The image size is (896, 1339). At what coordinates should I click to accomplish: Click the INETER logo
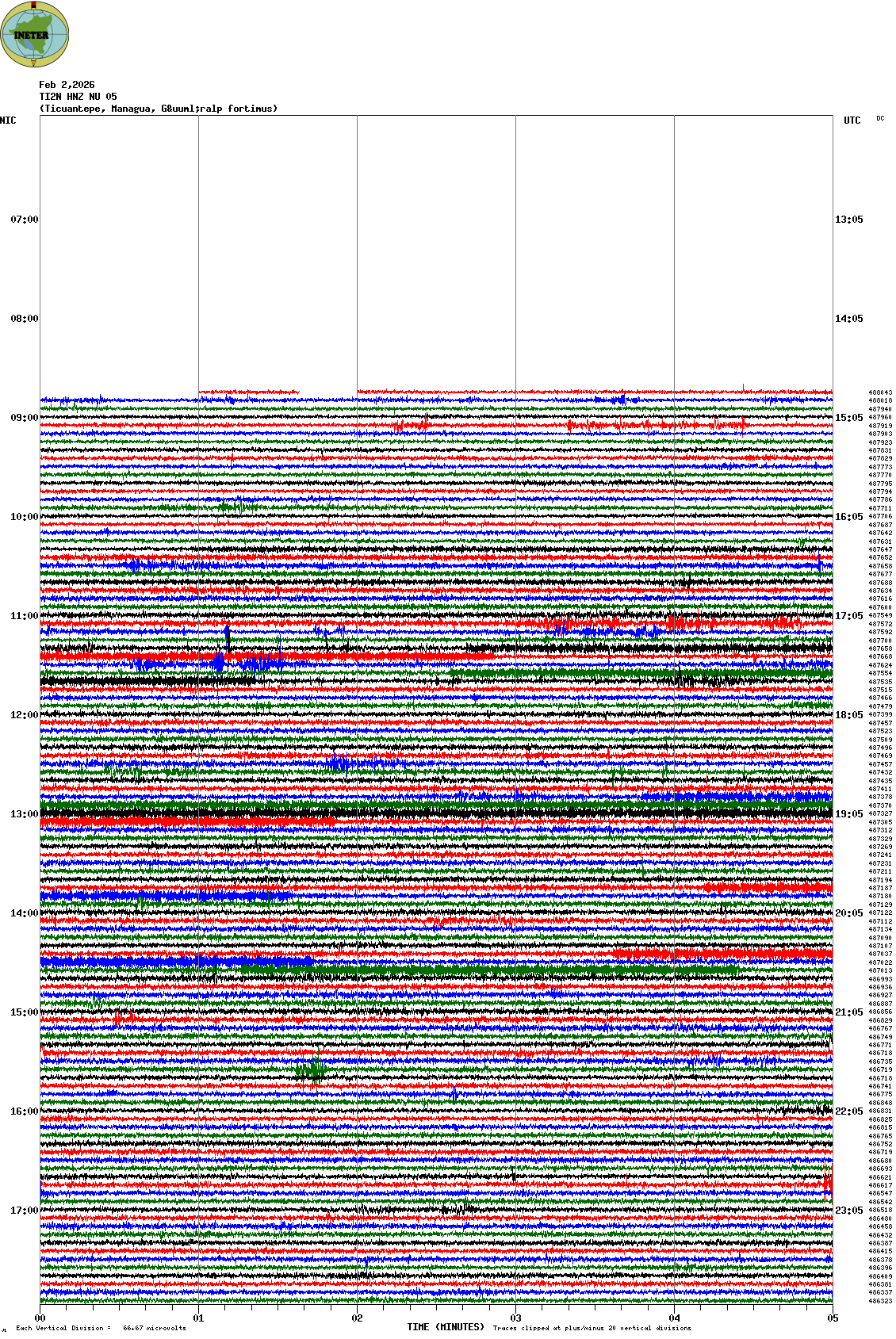pos(35,34)
